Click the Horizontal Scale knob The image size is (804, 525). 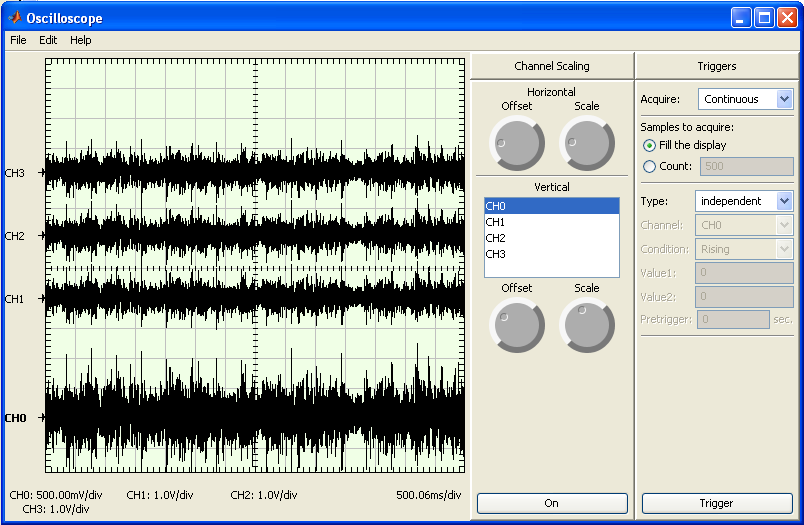pos(587,143)
